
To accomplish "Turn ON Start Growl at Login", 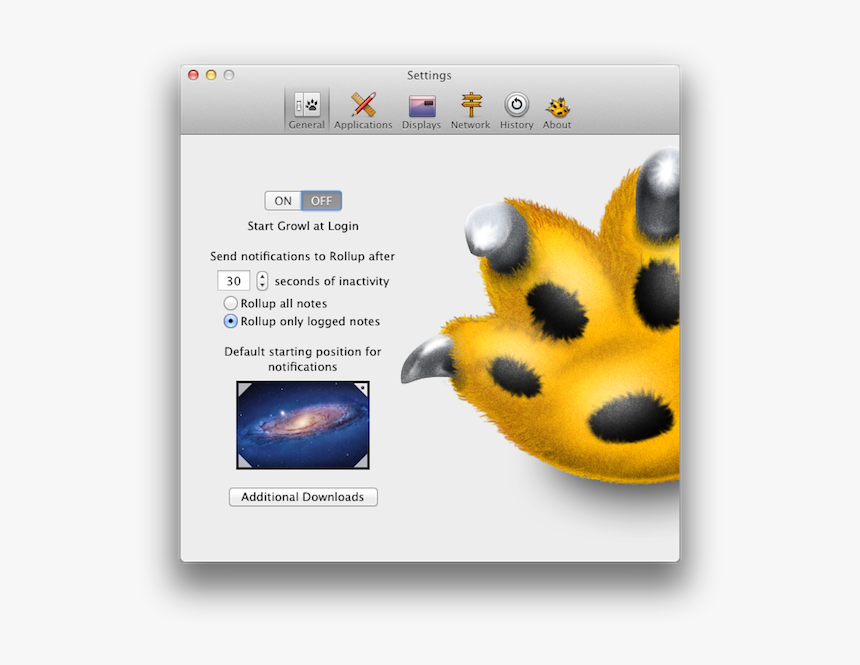I will click(283, 200).
